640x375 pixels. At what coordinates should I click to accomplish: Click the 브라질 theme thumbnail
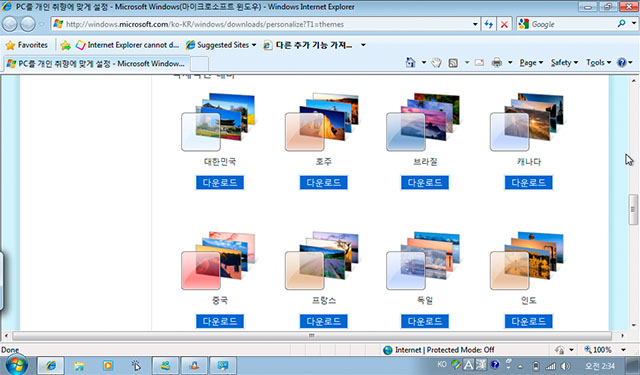point(423,122)
